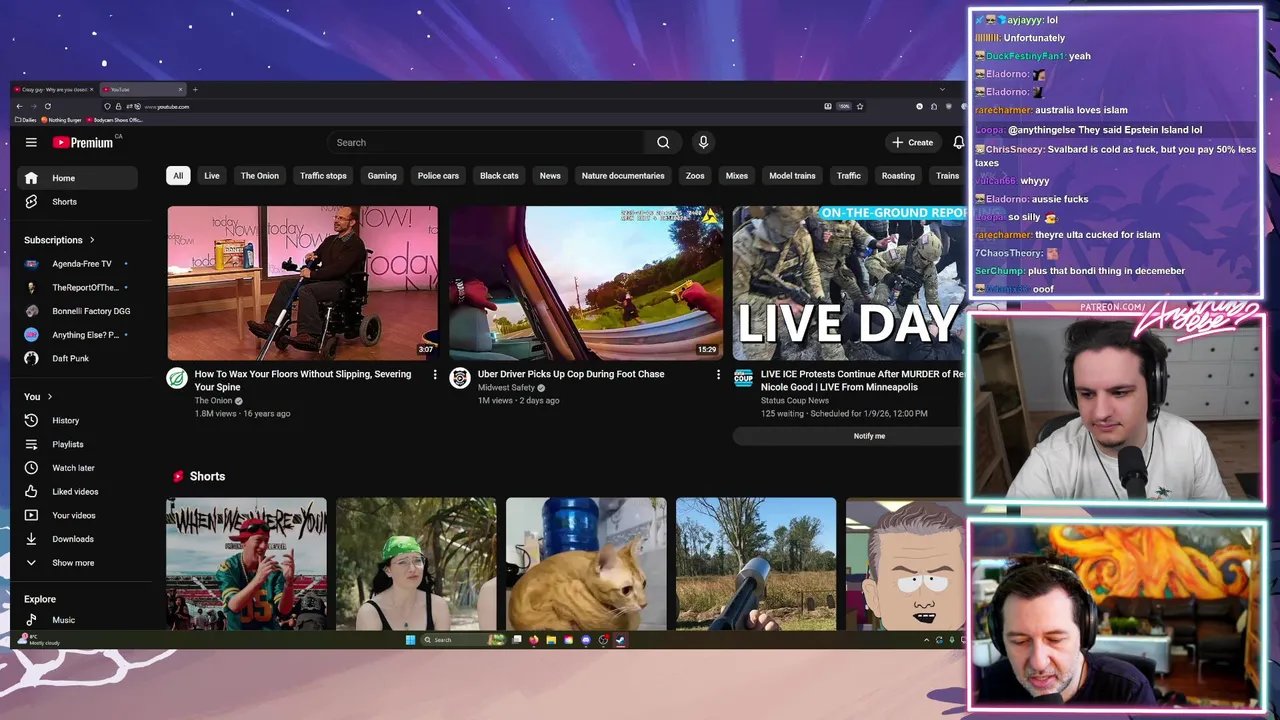The height and width of the screenshot is (720, 1280).
Task: Select the All filter chip
Action: [178, 176]
